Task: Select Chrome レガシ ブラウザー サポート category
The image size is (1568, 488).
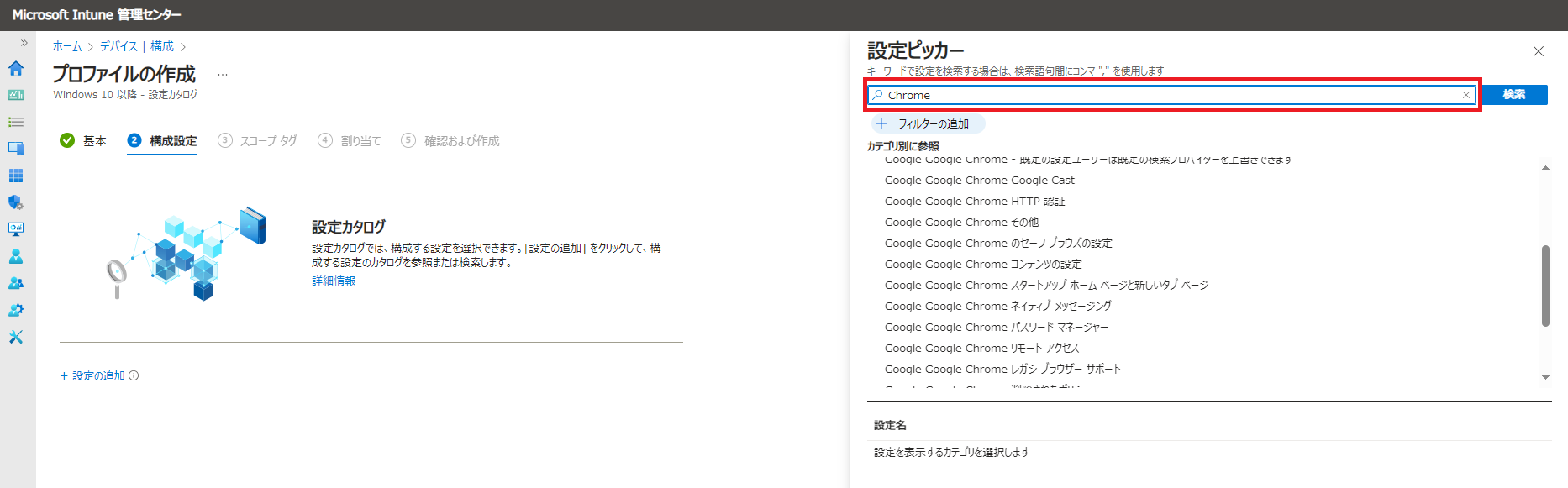Action: pyautogui.click(x=1003, y=369)
